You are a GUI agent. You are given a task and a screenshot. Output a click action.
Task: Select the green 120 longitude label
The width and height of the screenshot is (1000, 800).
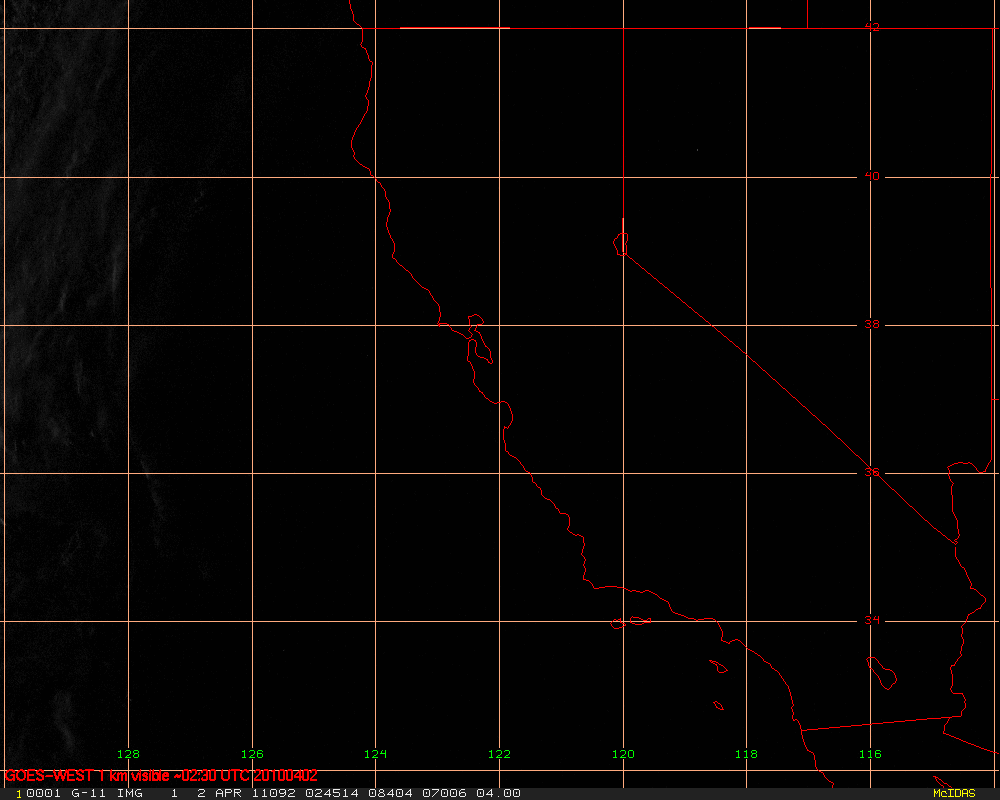tap(623, 754)
